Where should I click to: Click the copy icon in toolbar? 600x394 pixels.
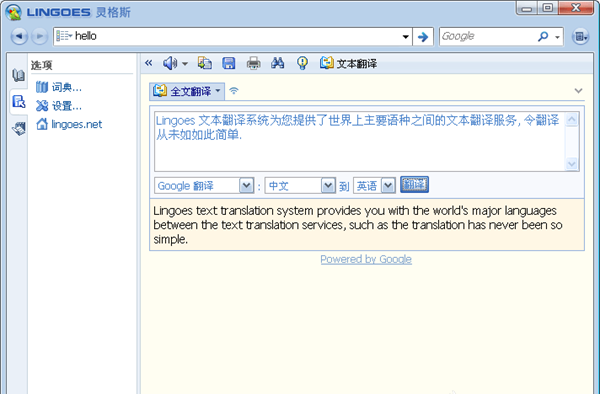tap(205, 63)
